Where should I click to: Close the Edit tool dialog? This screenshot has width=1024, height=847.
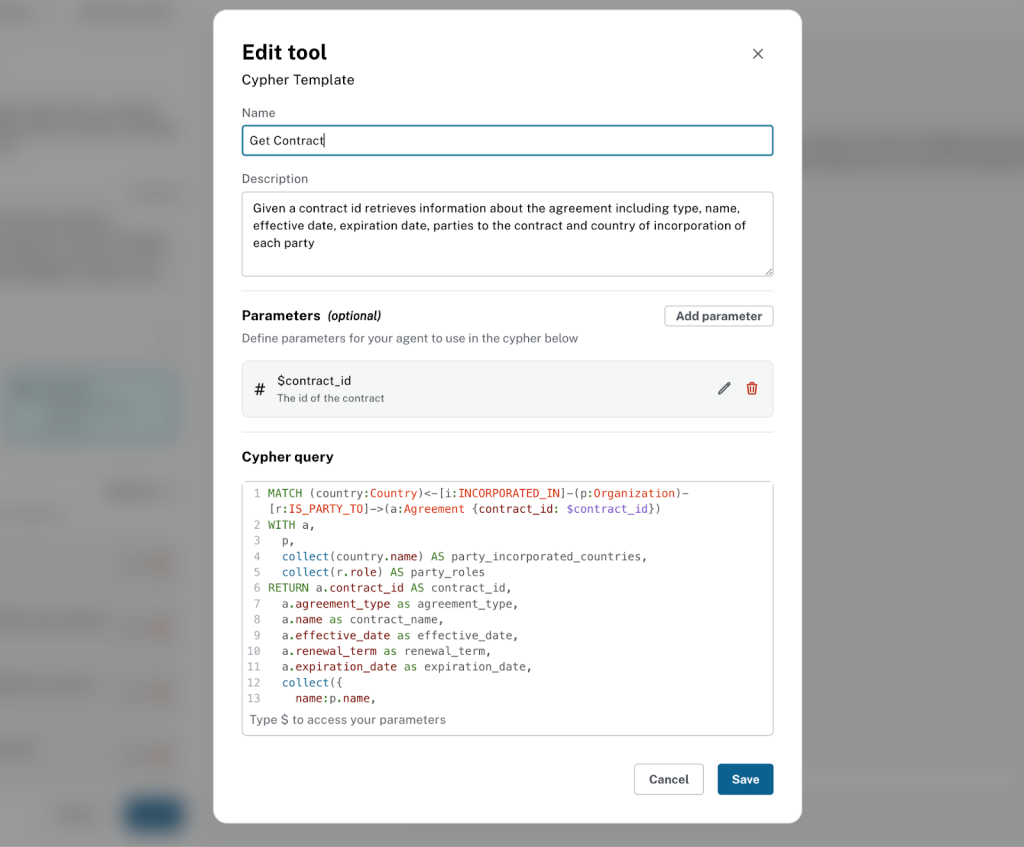(x=757, y=54)
